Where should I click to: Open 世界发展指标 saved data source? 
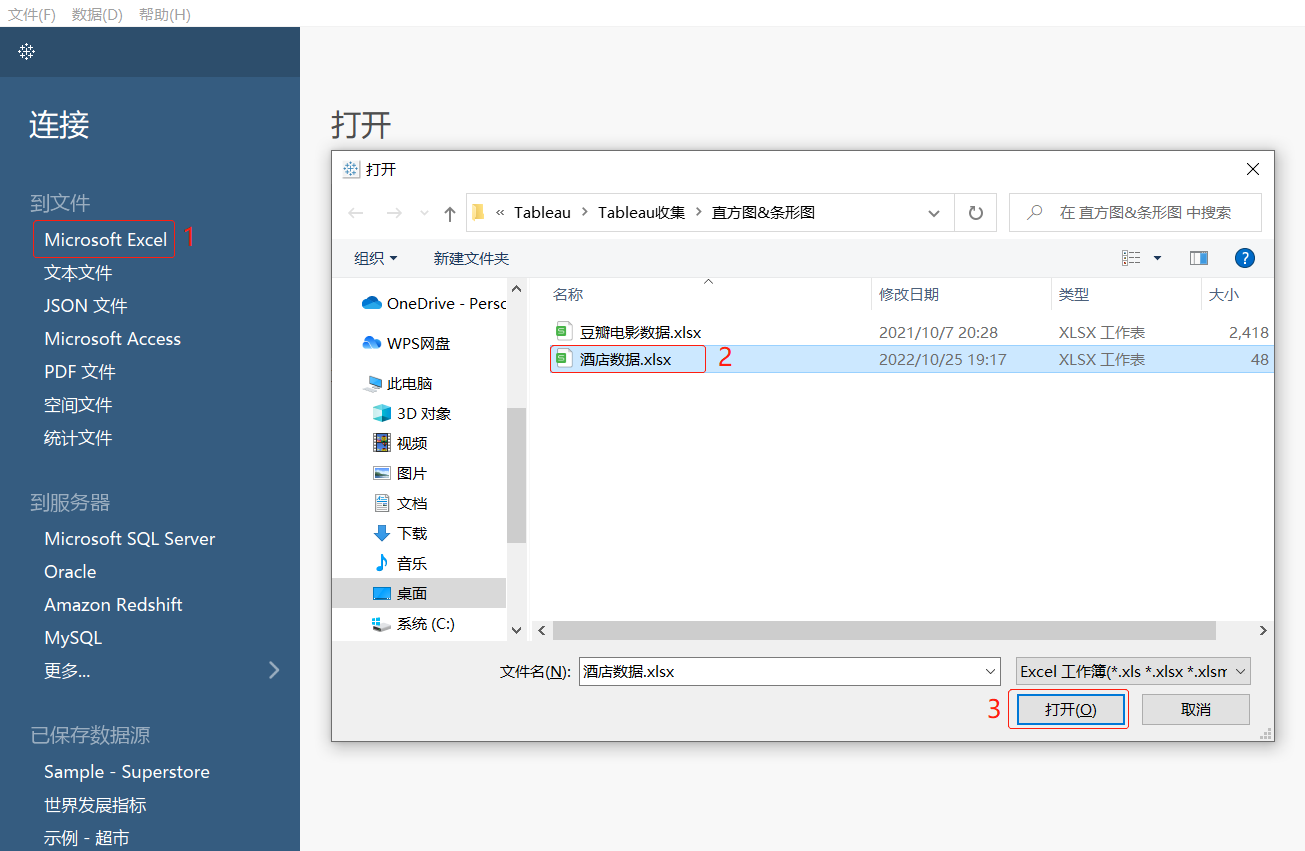coord(95,805)
